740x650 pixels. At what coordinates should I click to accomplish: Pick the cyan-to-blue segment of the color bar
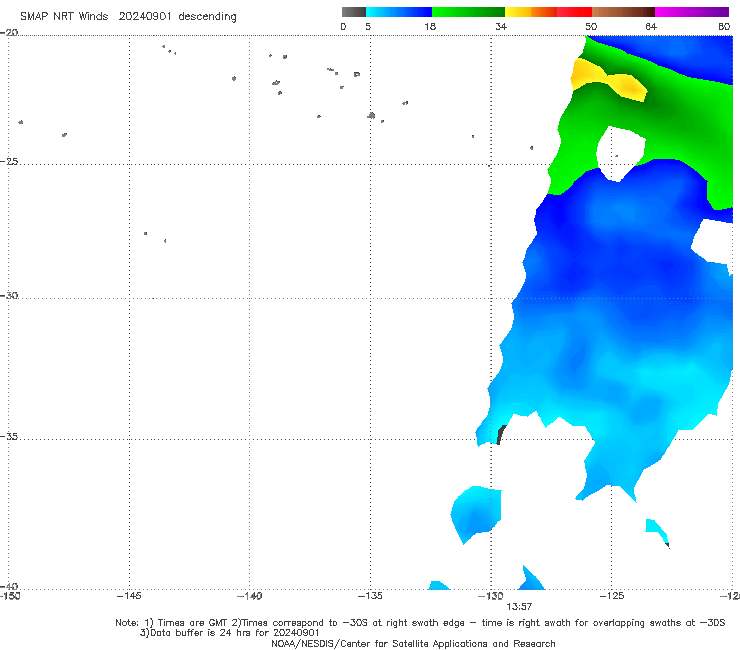coord(399,12)
